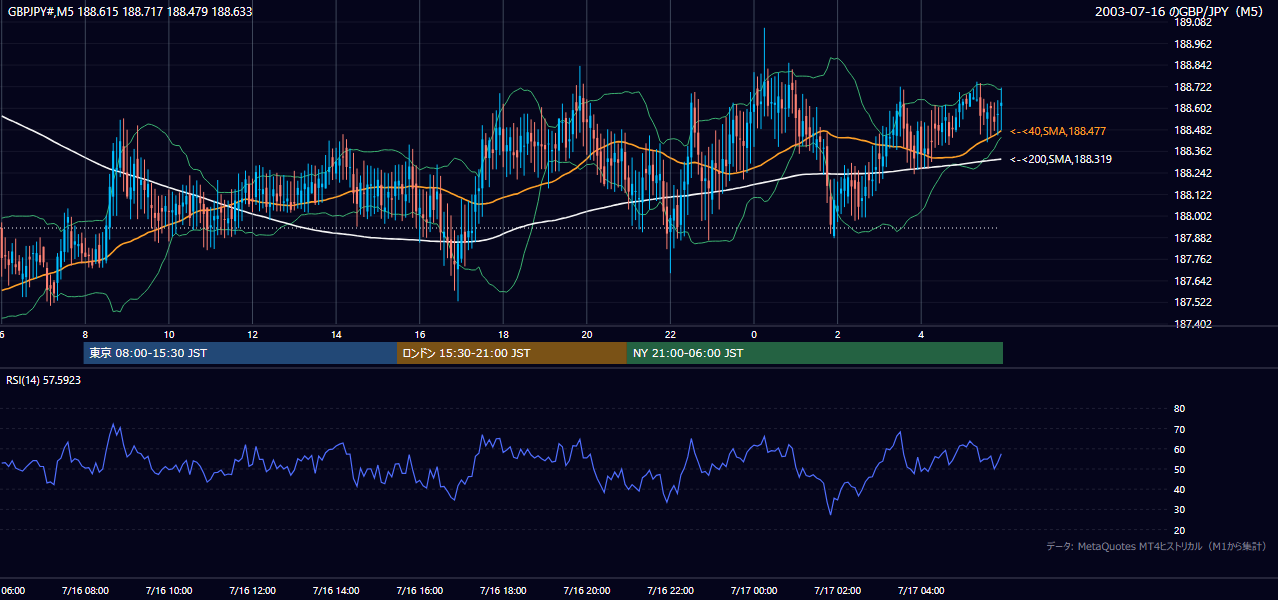Click price level 188.362 on the axis

click(1193, 151)
